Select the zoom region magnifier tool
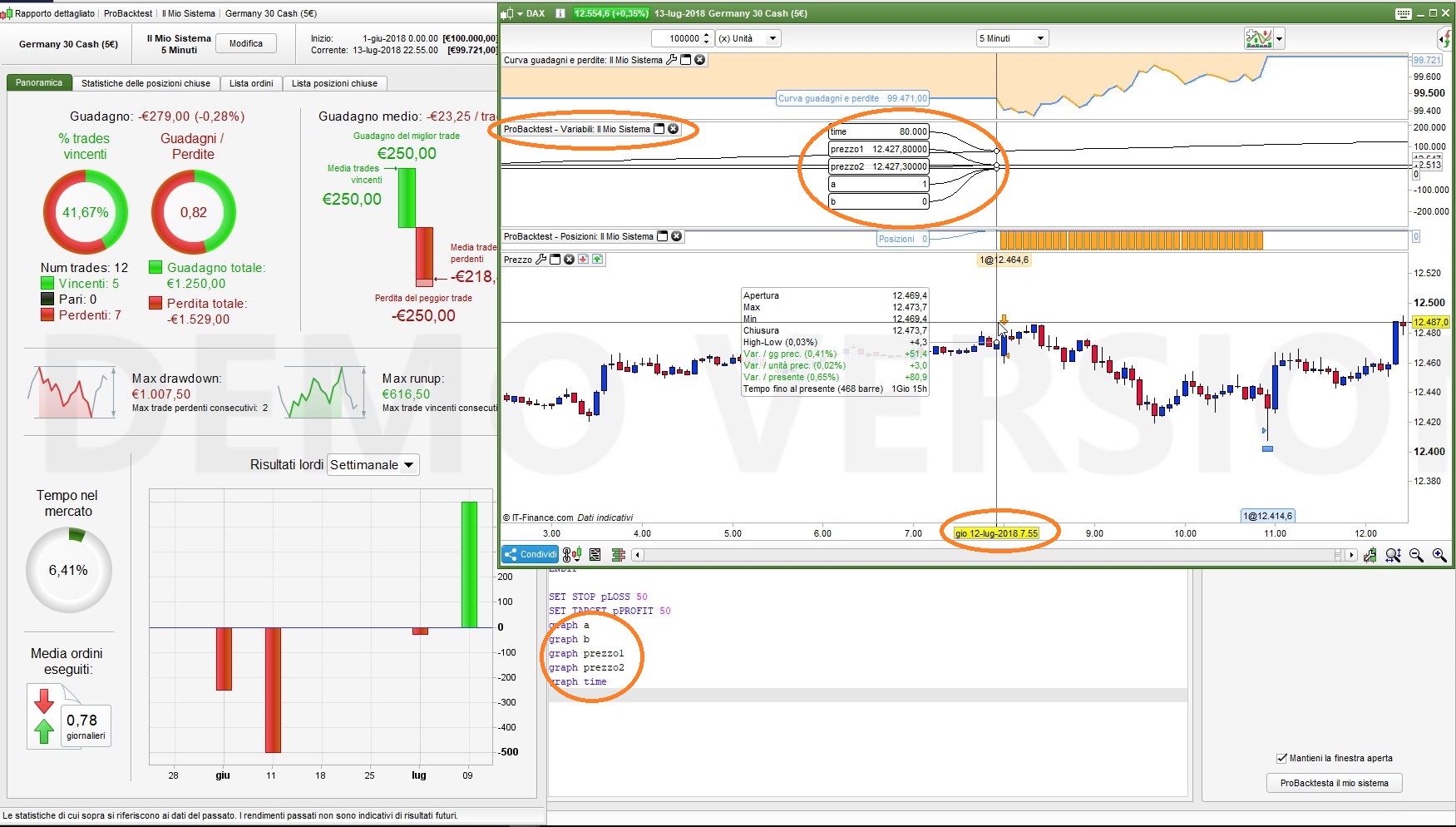 1394,555
